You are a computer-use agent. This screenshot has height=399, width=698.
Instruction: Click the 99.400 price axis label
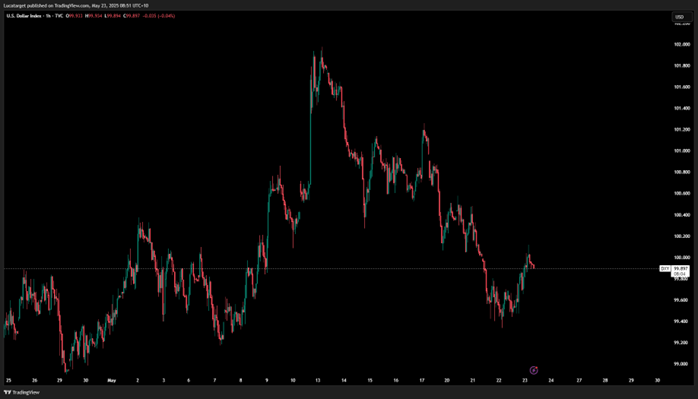click(x=680, y=322)
